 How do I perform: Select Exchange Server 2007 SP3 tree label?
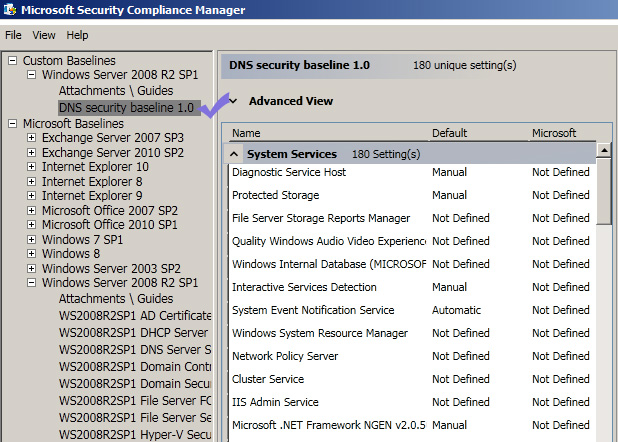click(113, 138)
